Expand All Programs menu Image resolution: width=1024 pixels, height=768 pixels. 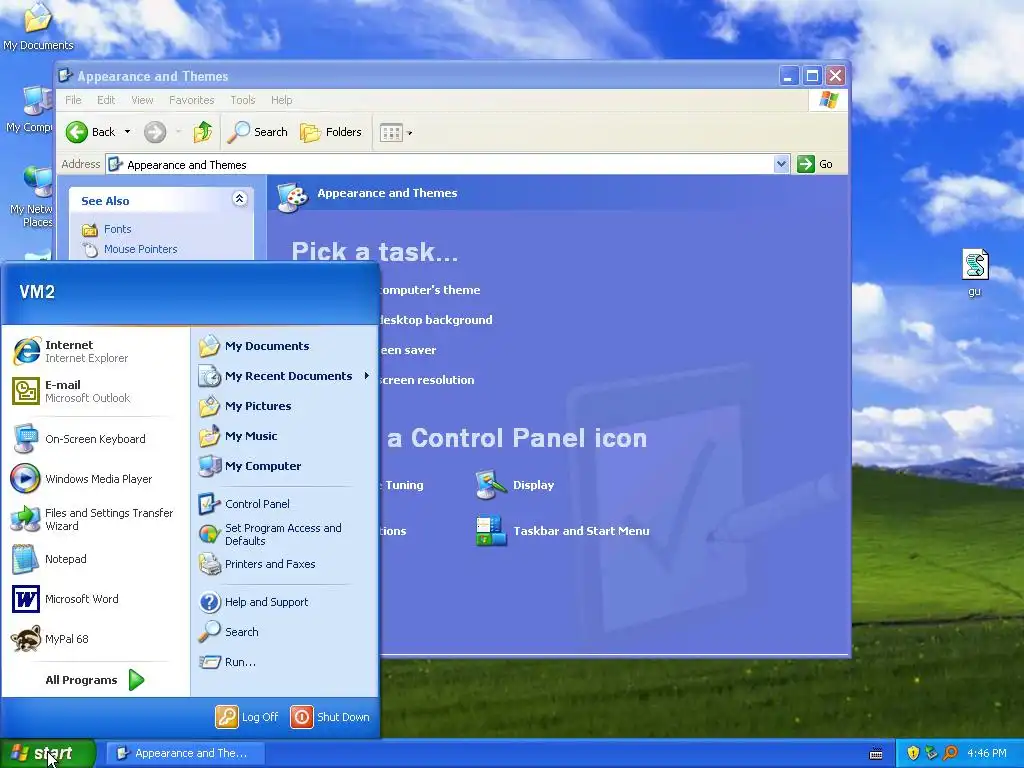tap(95, 680)
